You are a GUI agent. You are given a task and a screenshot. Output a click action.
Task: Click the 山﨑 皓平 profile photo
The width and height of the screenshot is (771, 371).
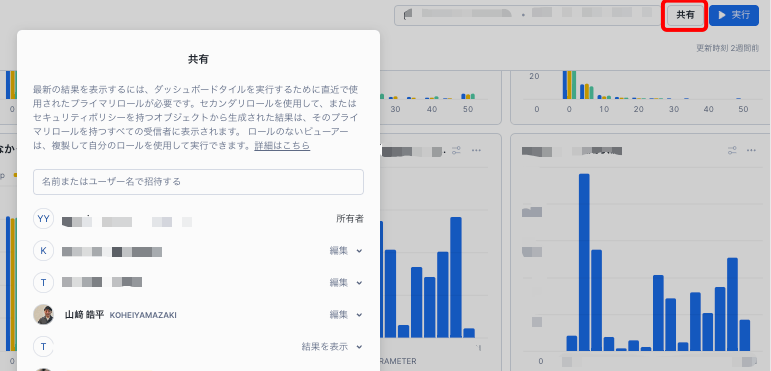point(43,314)
